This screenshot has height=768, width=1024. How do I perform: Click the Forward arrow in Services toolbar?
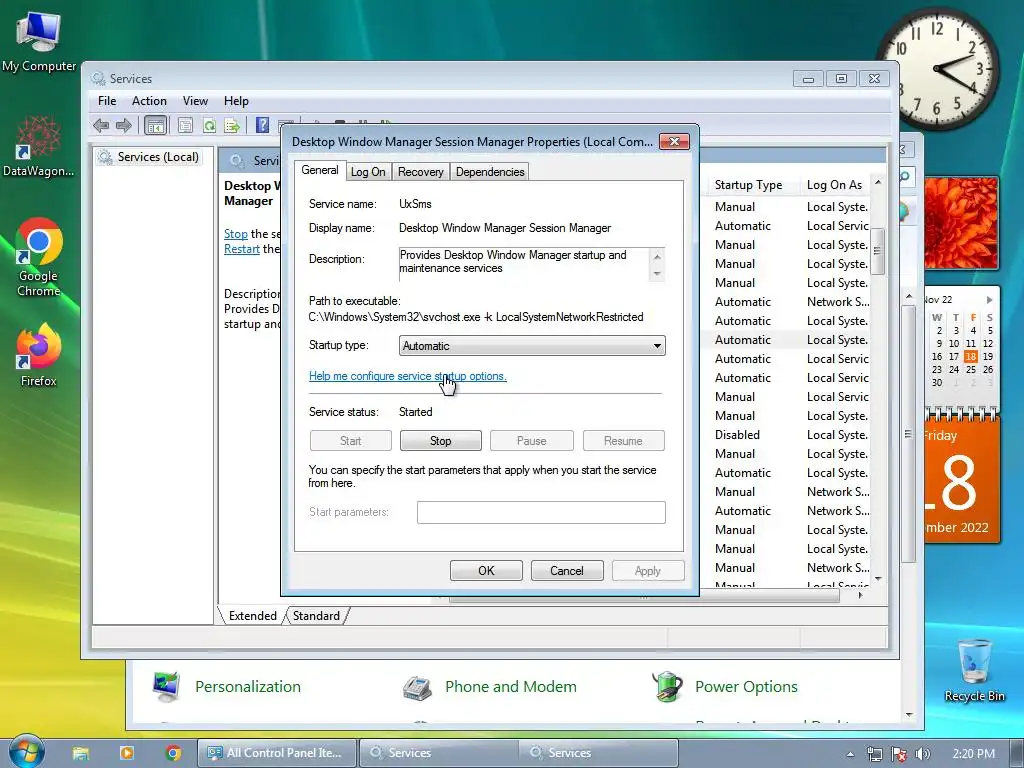tap(123, 125)
